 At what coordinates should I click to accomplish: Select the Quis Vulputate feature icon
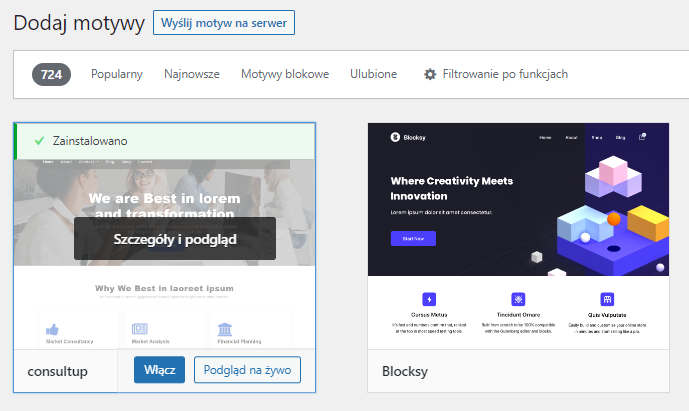607,299
